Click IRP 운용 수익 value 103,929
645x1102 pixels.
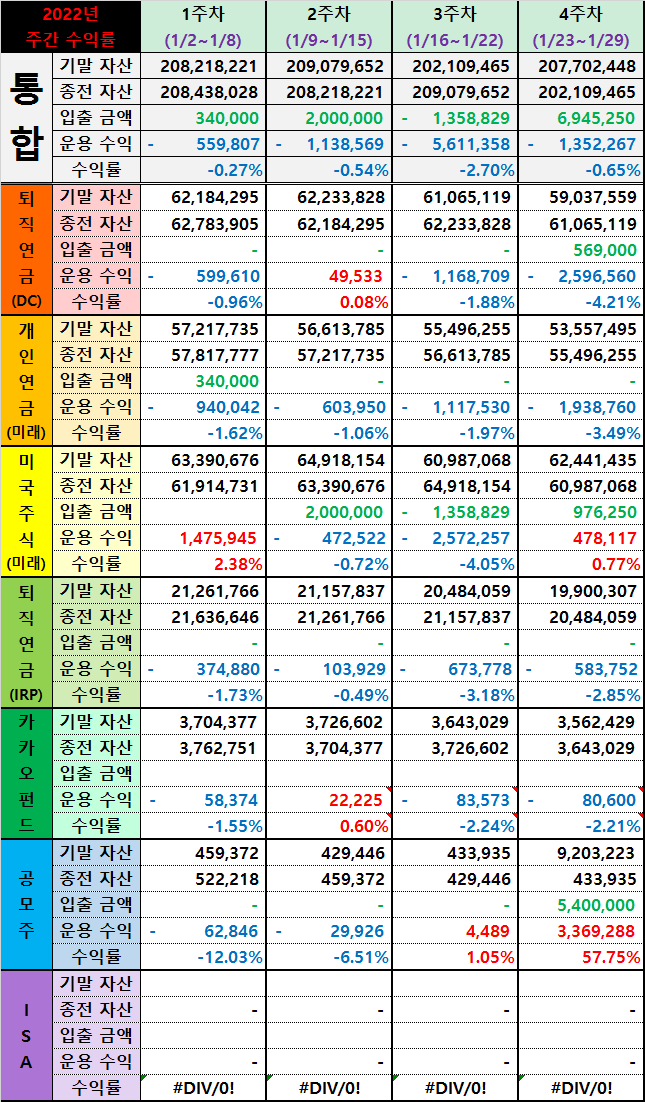click(329, 670)
